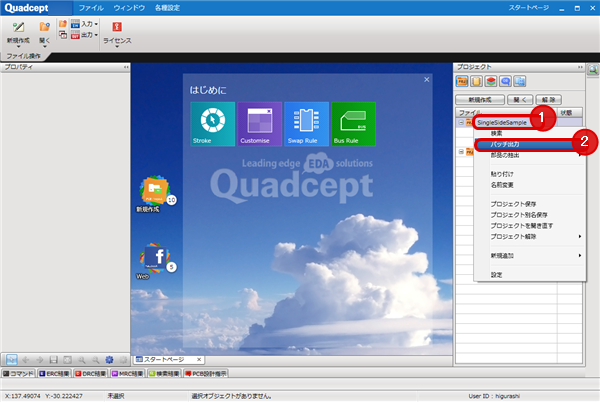Choose 検索 from the context menu
Image resolution: width=600 pixels, height=402 pixels.
530,133
